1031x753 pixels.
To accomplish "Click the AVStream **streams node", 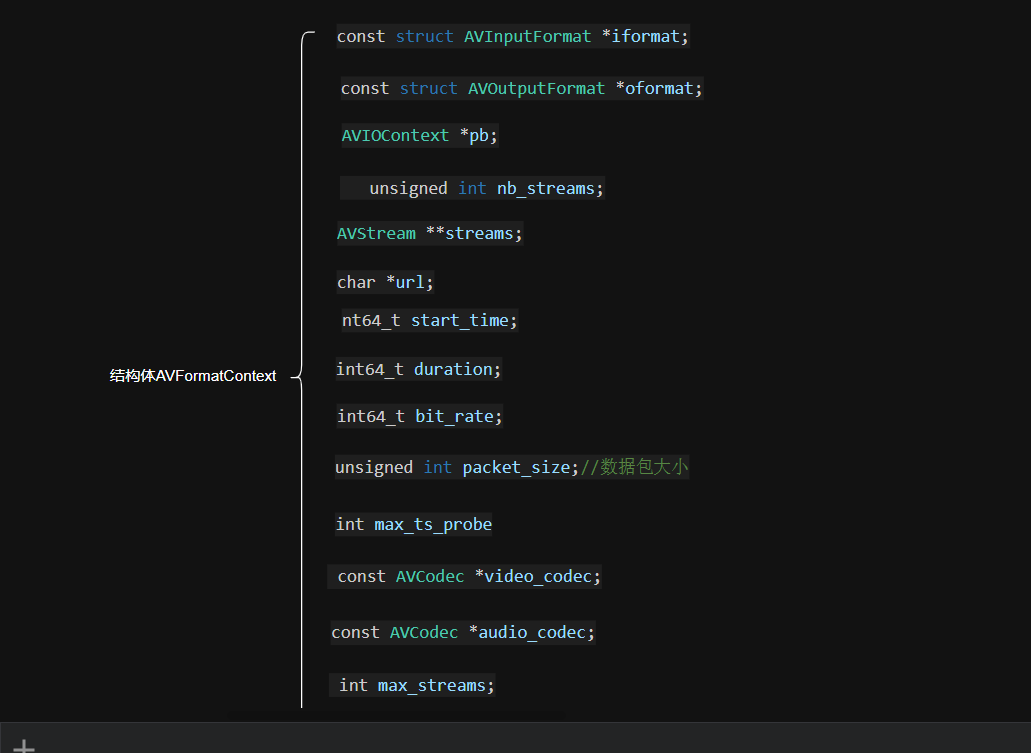I will coord(430,233).
